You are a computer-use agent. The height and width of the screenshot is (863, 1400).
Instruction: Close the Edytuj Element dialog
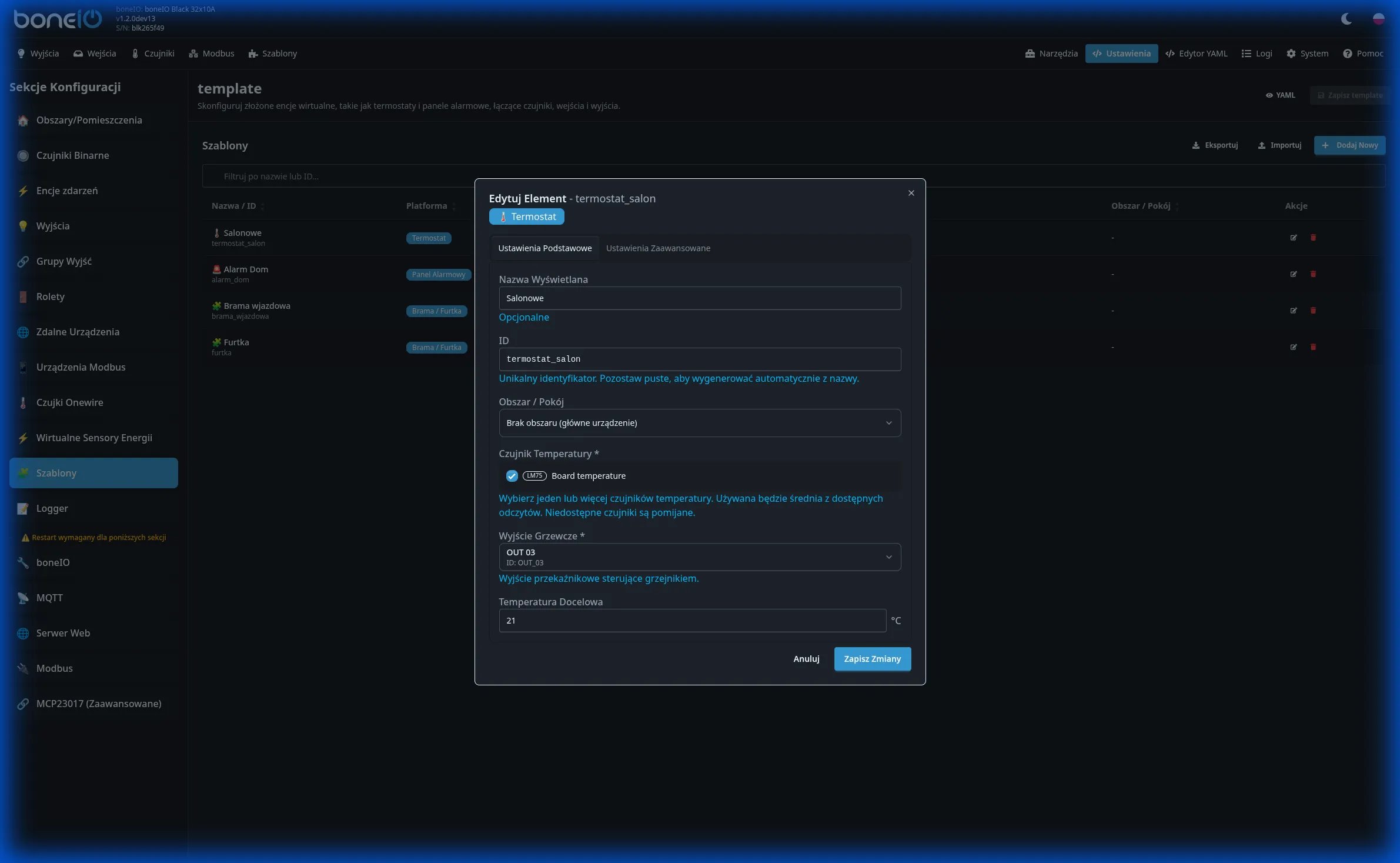coord(911,193)
